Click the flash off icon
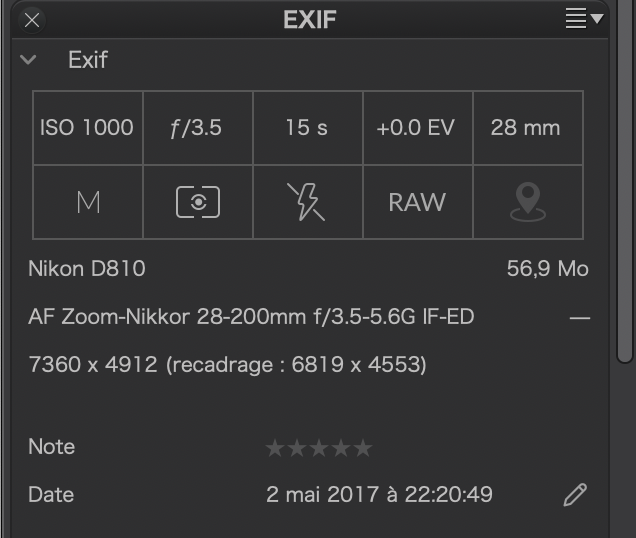This screenshot has height=538, width=636. [307, 202]
